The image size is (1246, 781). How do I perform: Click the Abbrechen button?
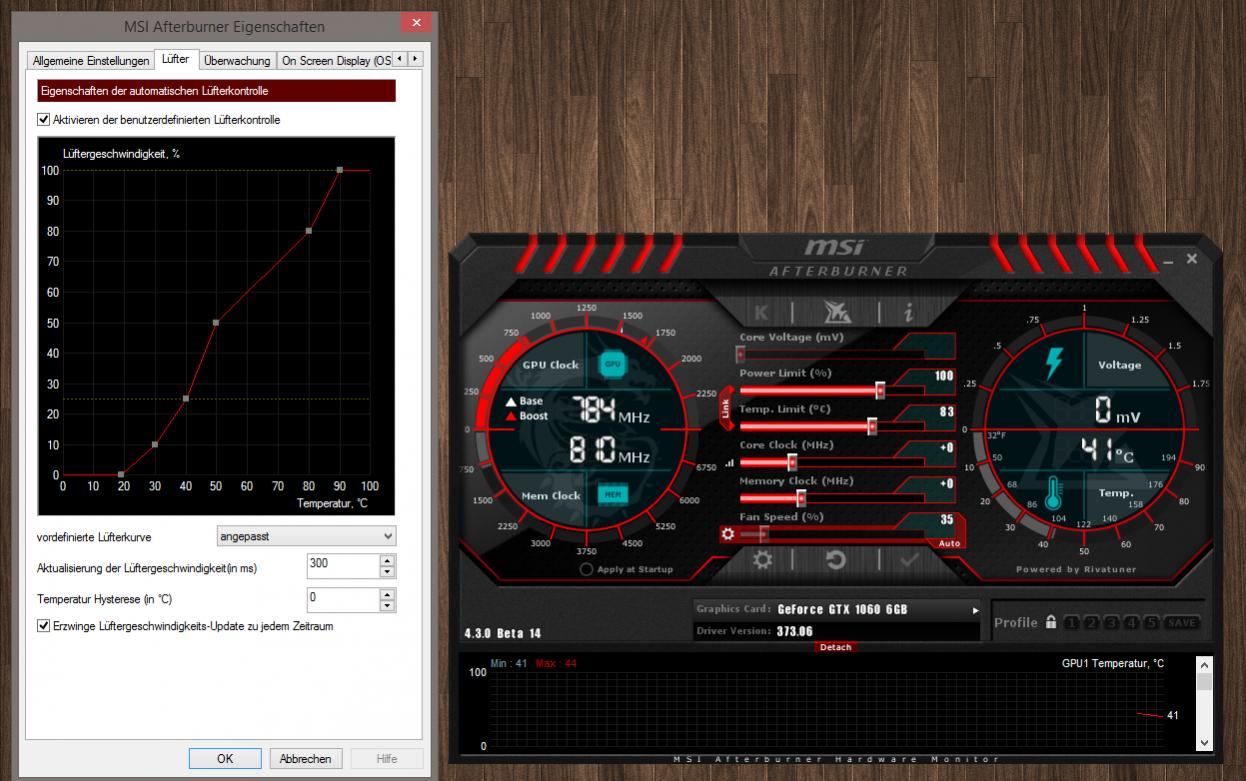click(306, 759)
